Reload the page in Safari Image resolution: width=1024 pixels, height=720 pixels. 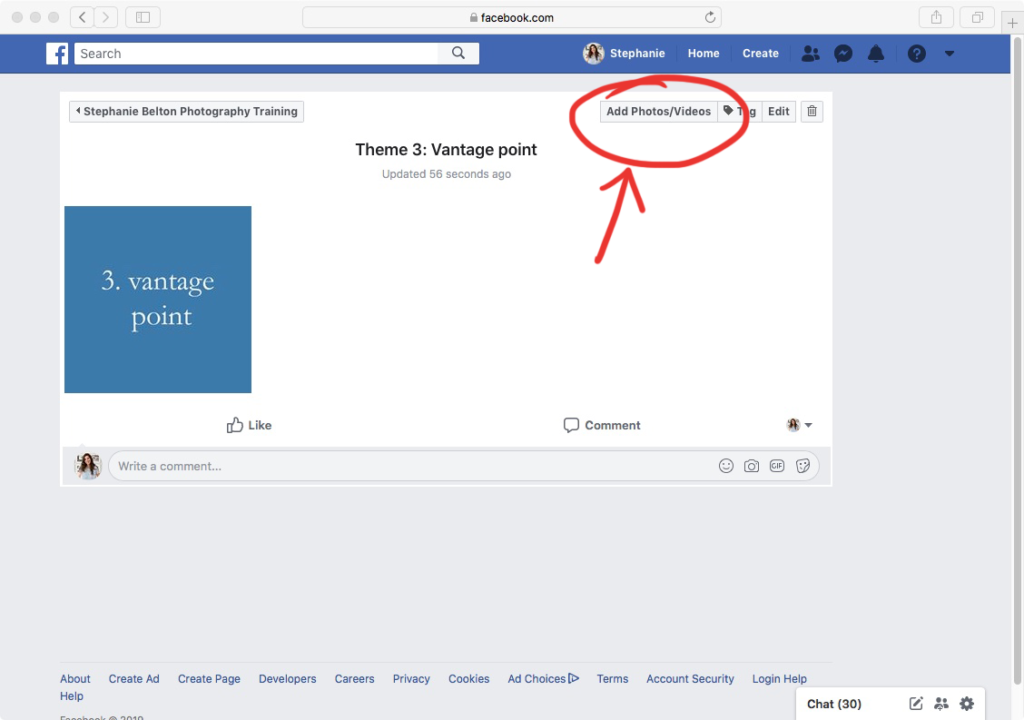[x=710, y=18]
